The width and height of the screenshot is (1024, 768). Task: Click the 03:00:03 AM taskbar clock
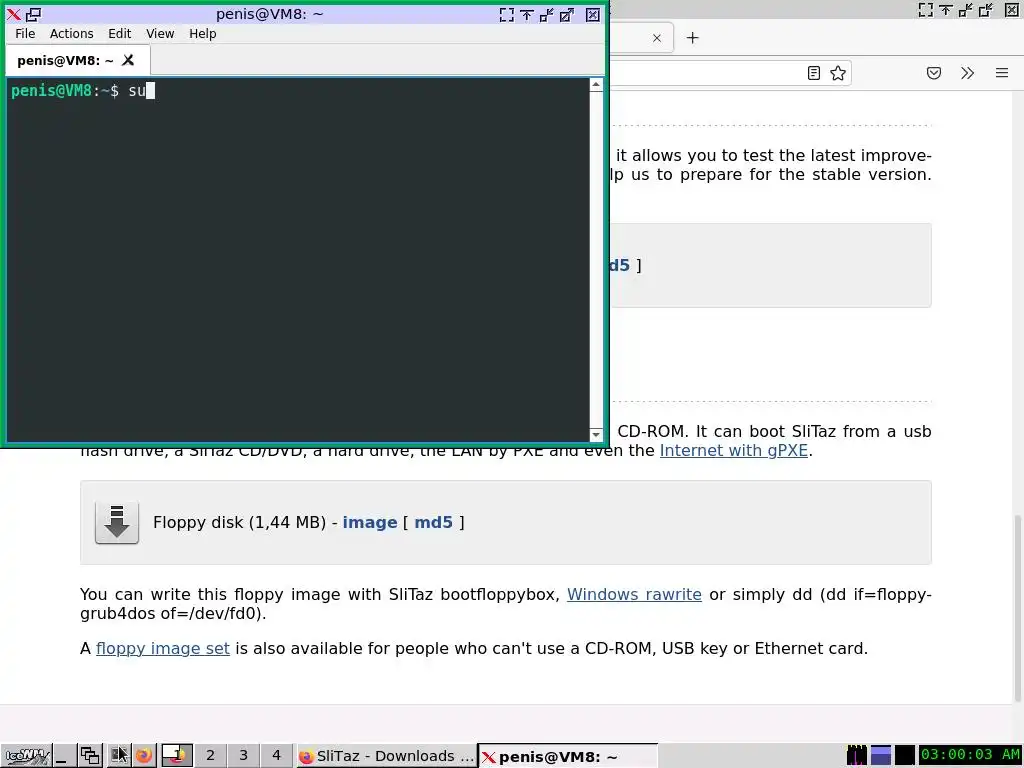970,756
